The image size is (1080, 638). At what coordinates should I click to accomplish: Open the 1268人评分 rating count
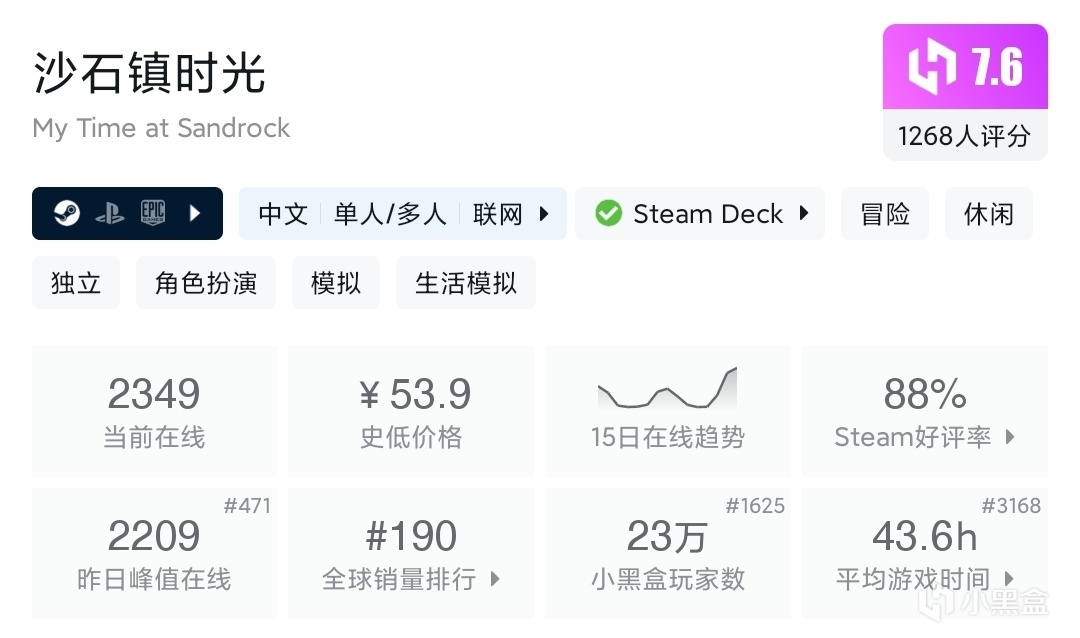point(964,136)
